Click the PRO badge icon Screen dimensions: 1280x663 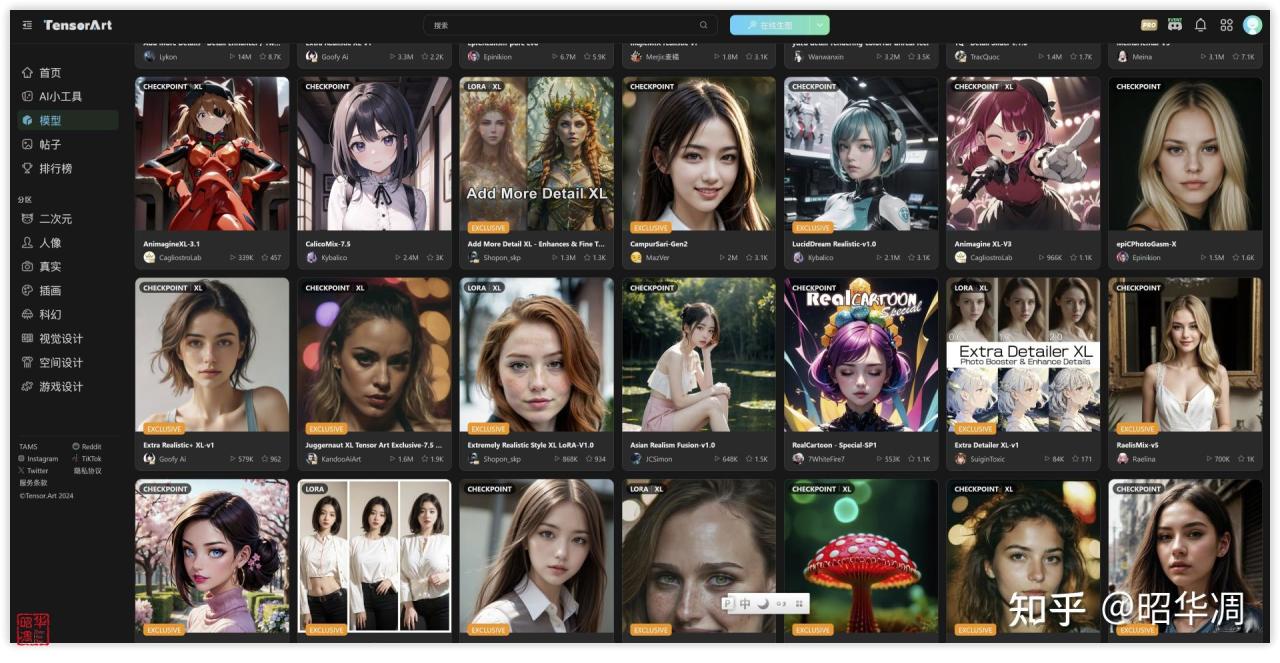tap(1149, 25)
